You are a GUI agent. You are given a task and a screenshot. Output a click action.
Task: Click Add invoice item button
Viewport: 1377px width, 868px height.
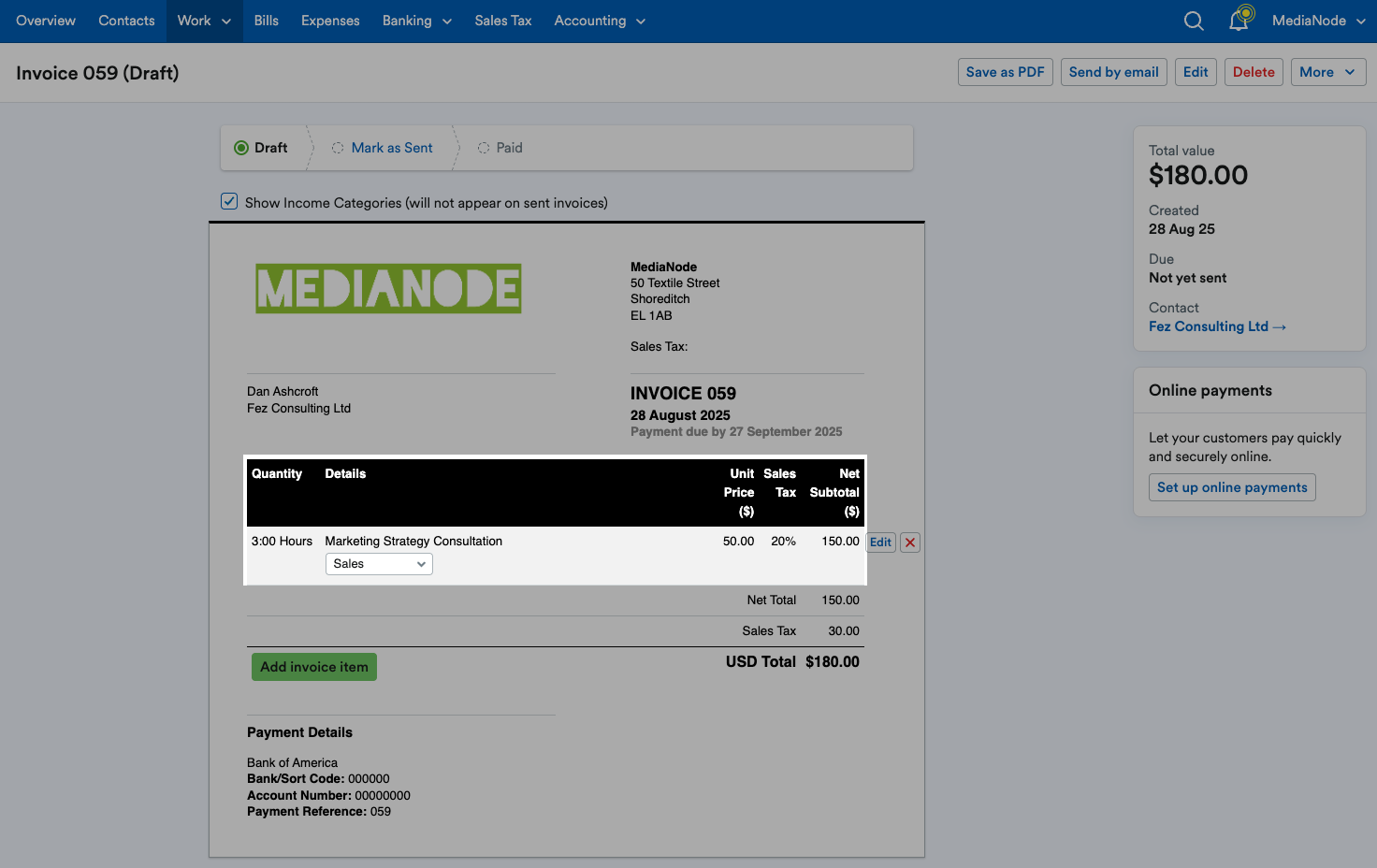click(x=314, y=667)
